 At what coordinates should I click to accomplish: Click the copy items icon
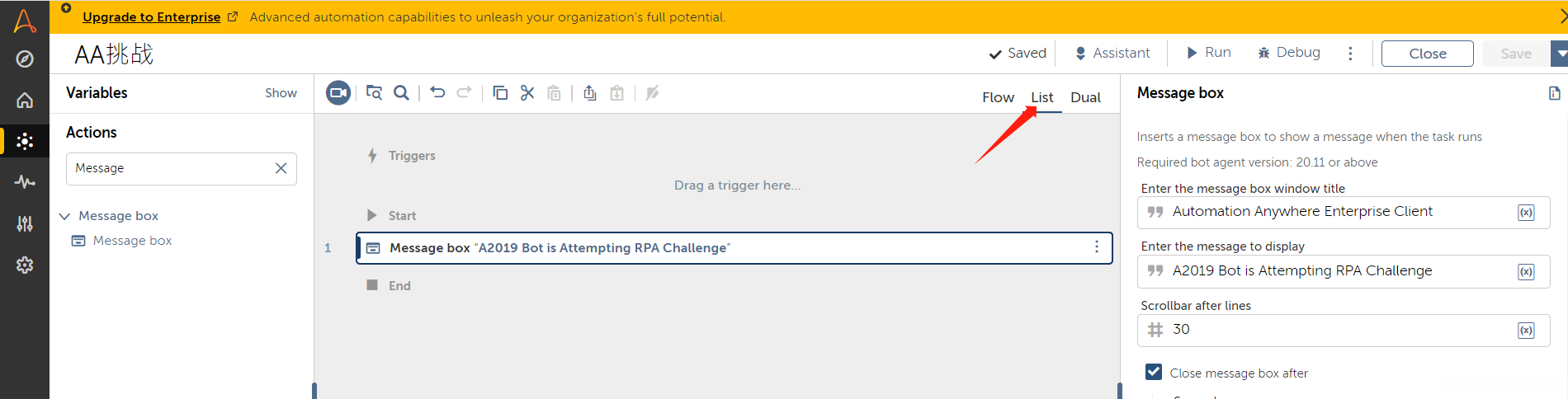tap(500, 93)
